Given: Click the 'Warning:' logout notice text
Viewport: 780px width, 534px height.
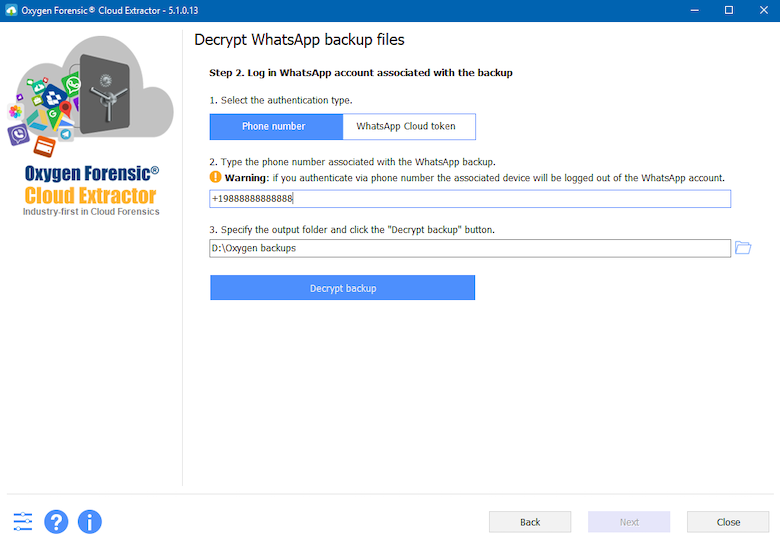Looking at the screenshot, I should pos(475,178).
